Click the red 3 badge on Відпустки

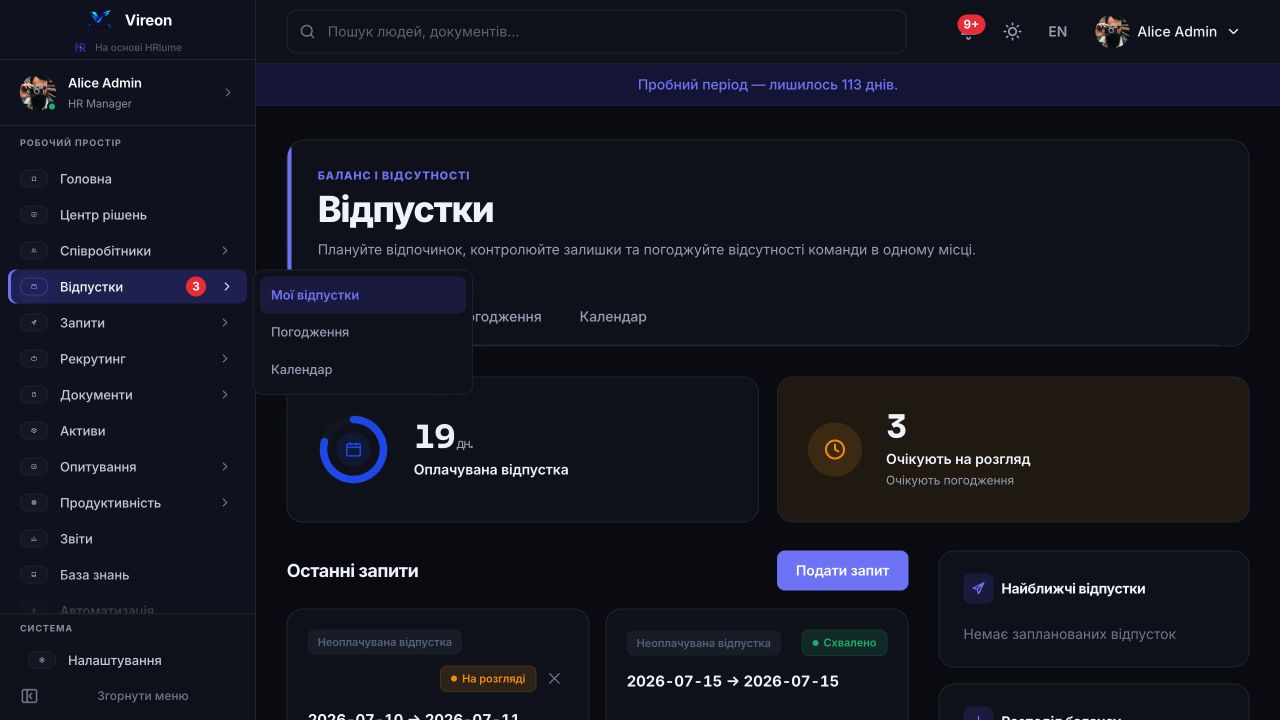(x=196, y=287)
